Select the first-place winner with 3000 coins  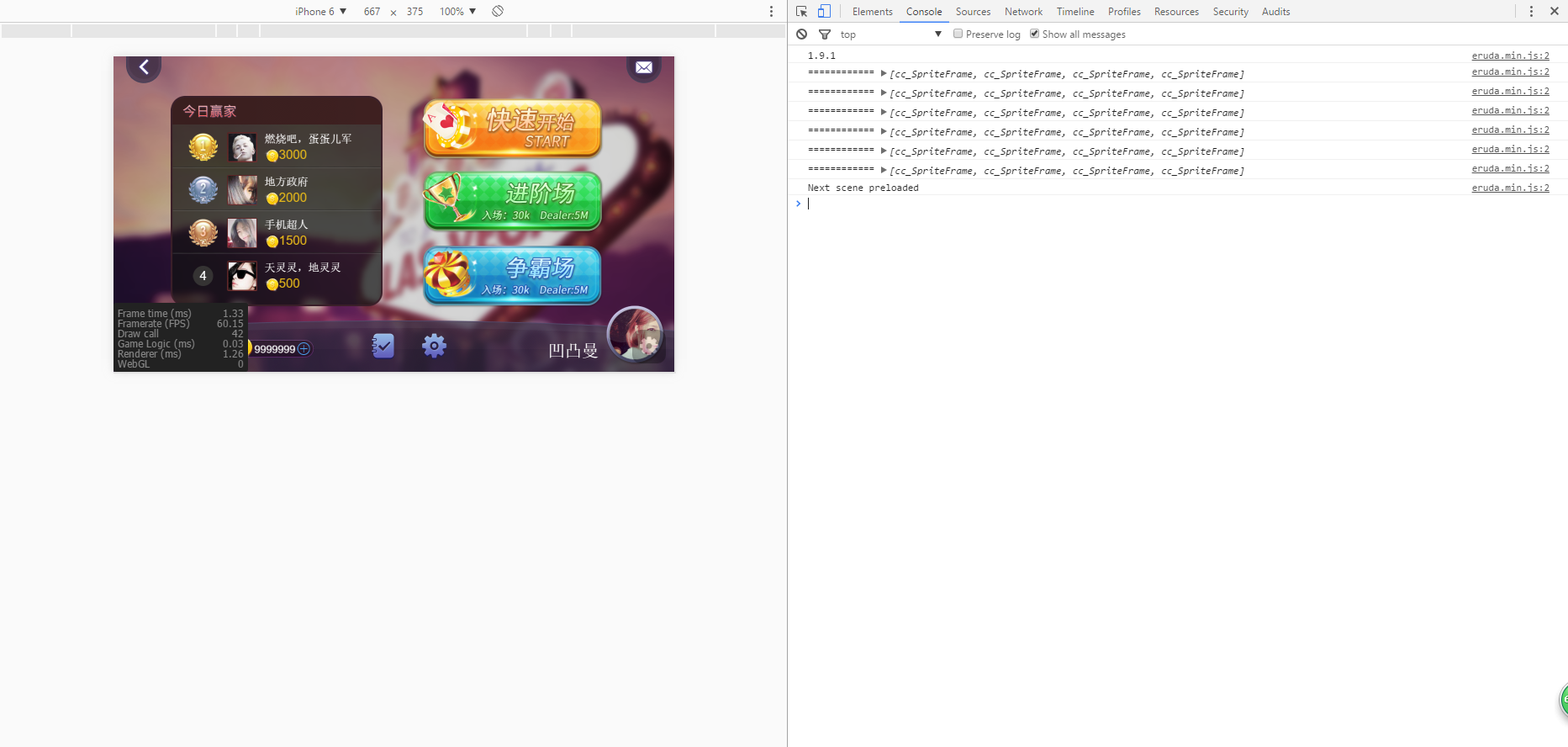[x=277, y=147]
